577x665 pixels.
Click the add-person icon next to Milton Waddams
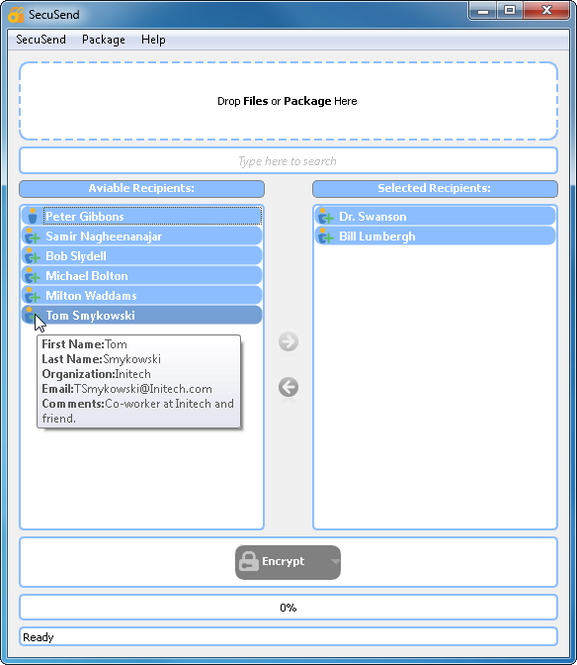[32, 296]
